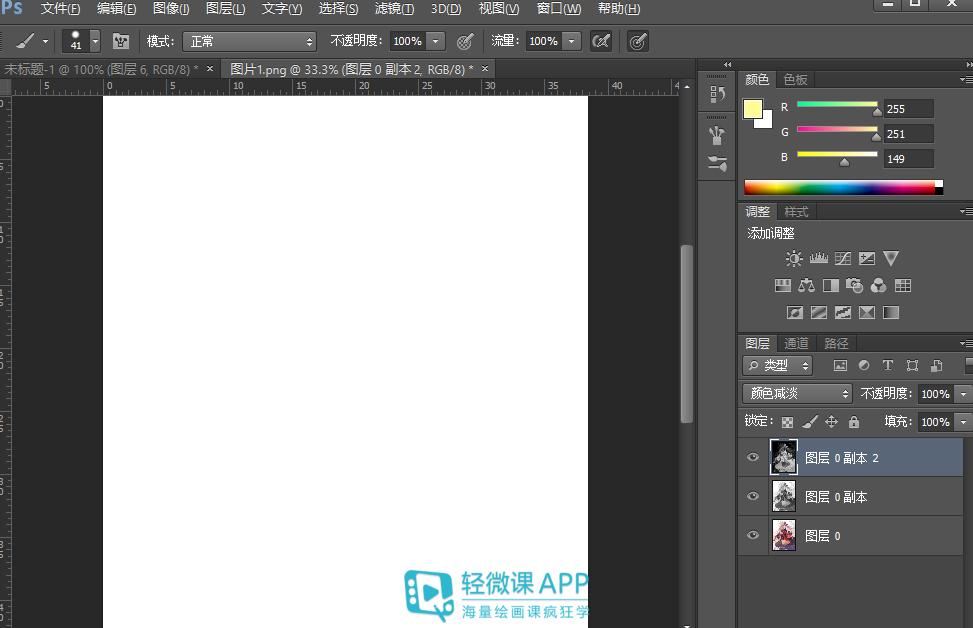Click the Brightness/Contrast sun adjustment icon
Viewport: 973px width, 628px height.
tap(794, 259)
